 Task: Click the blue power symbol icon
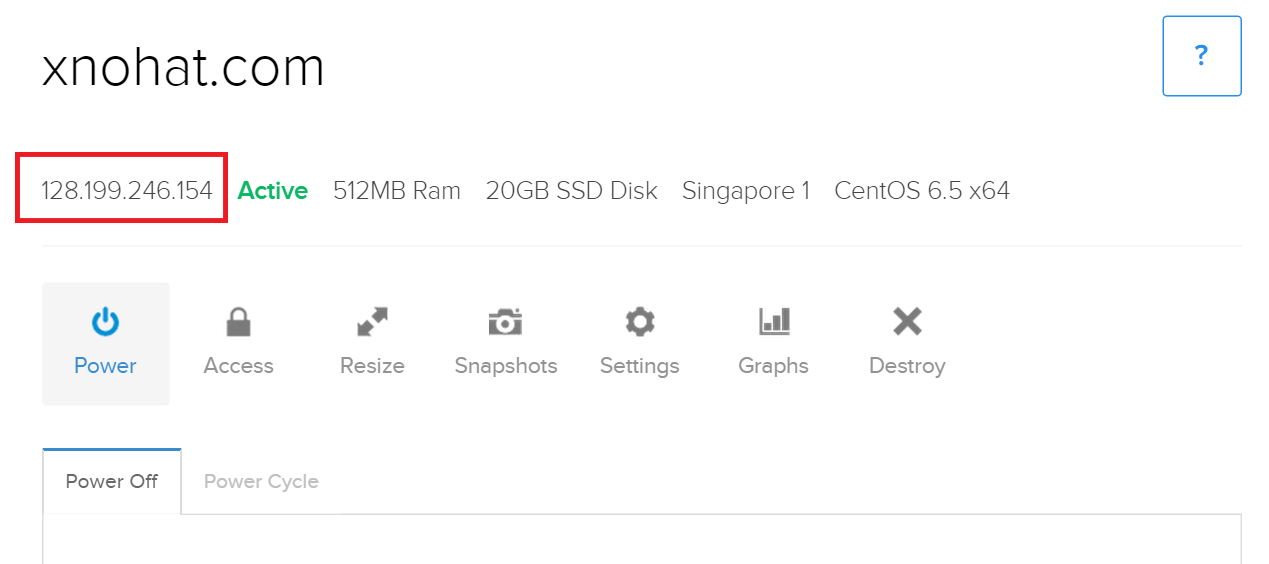105,322
